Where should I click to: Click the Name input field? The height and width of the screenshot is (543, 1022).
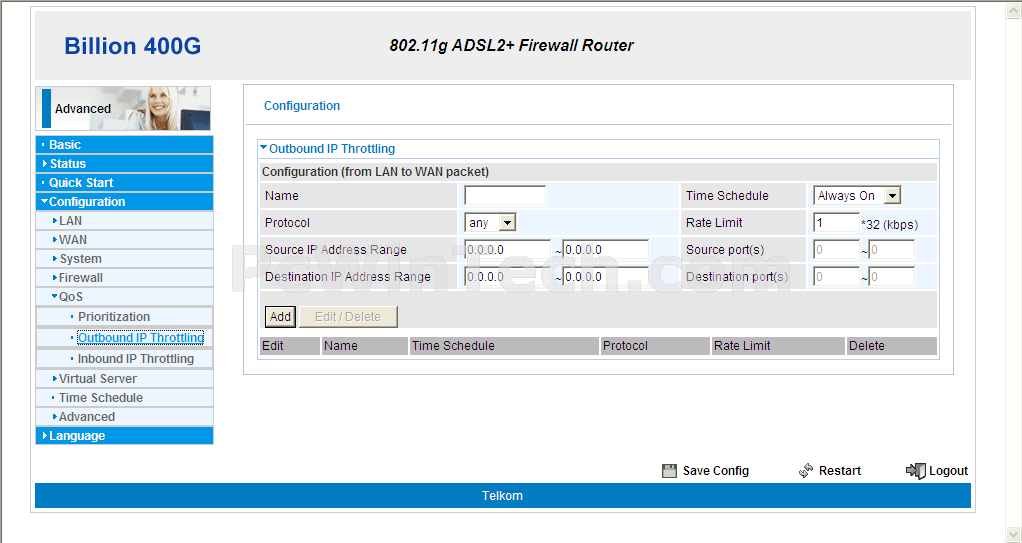(x=505, y=196)
